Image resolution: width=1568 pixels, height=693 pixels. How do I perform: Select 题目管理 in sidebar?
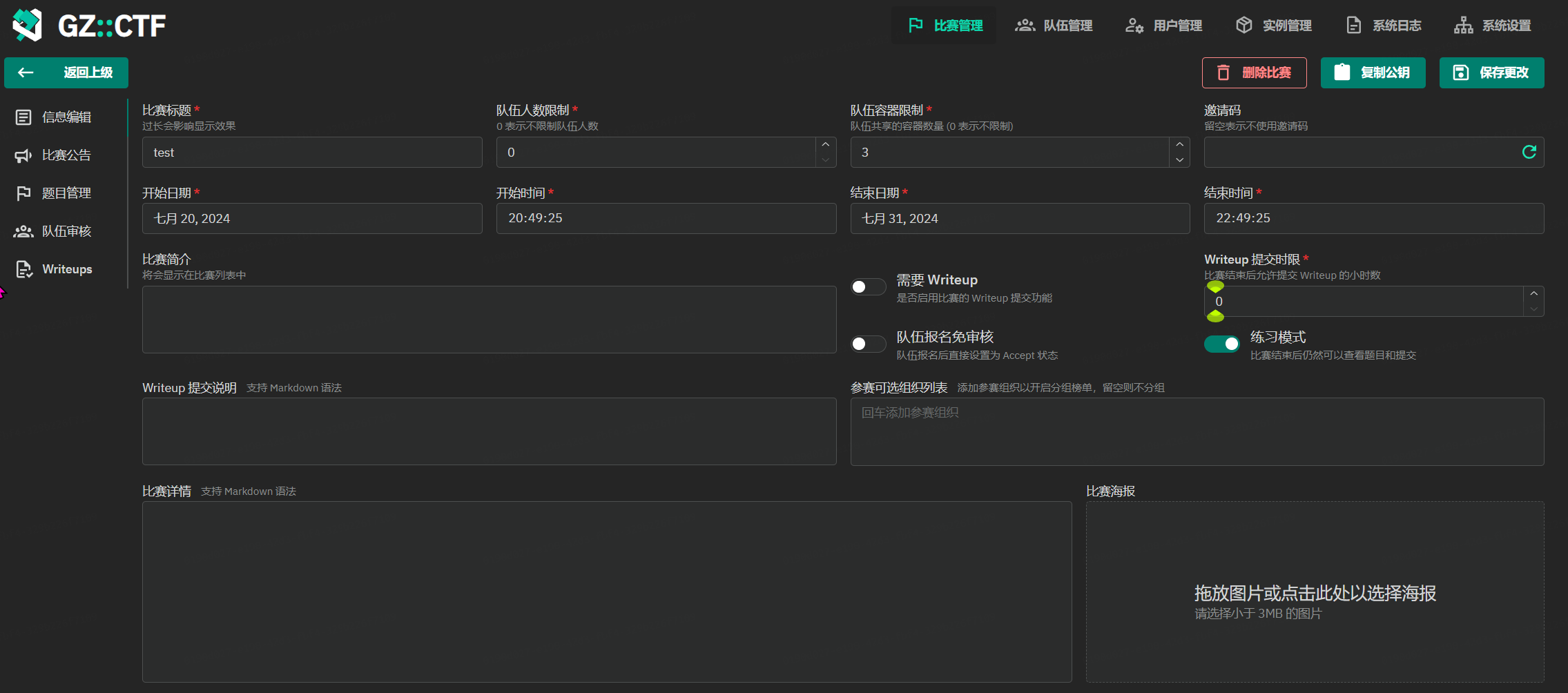click(x=64, y=193)
